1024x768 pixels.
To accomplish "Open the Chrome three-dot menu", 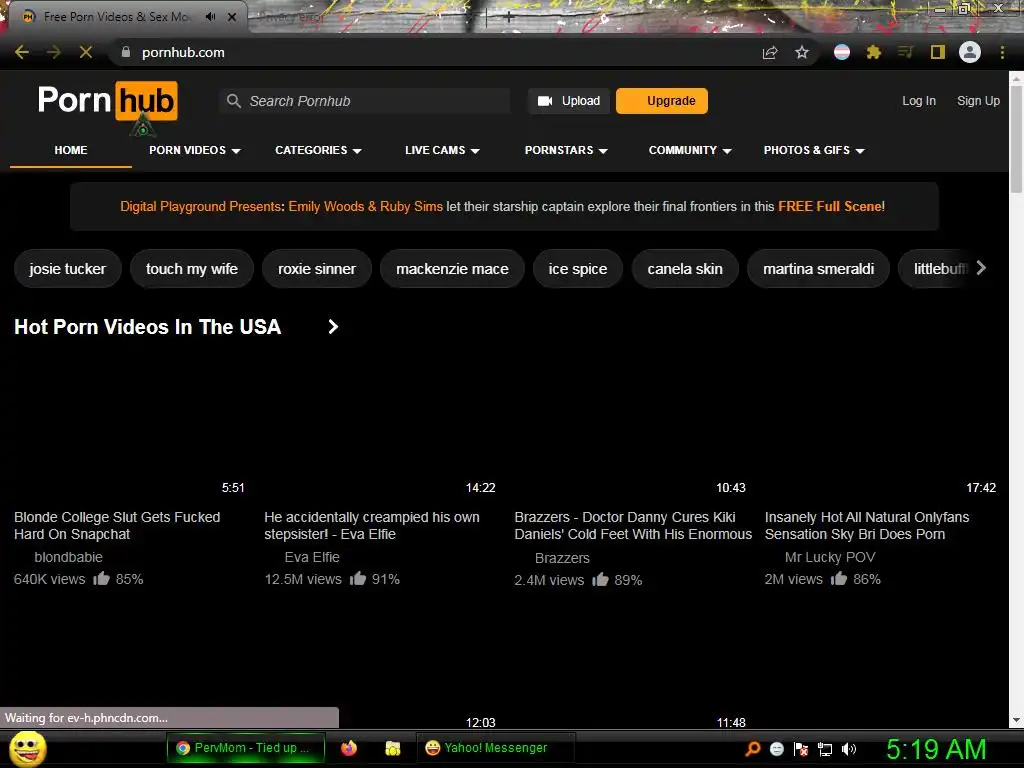I will pyautogui.click(x=1002, y=52).
